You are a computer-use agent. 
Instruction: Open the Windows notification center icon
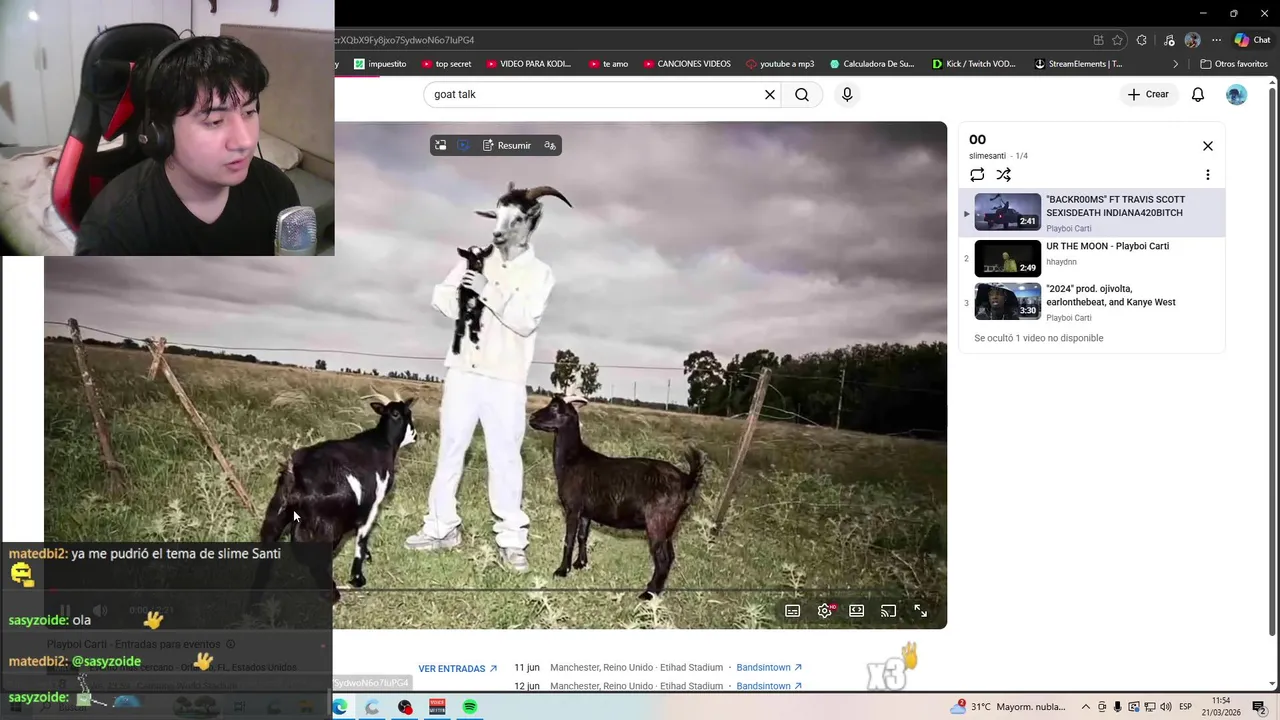pos(1259,707)
